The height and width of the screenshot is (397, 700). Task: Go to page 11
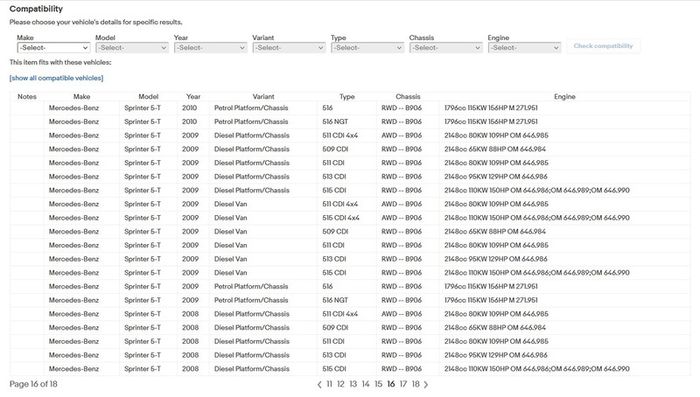click(x=329, y=384)
